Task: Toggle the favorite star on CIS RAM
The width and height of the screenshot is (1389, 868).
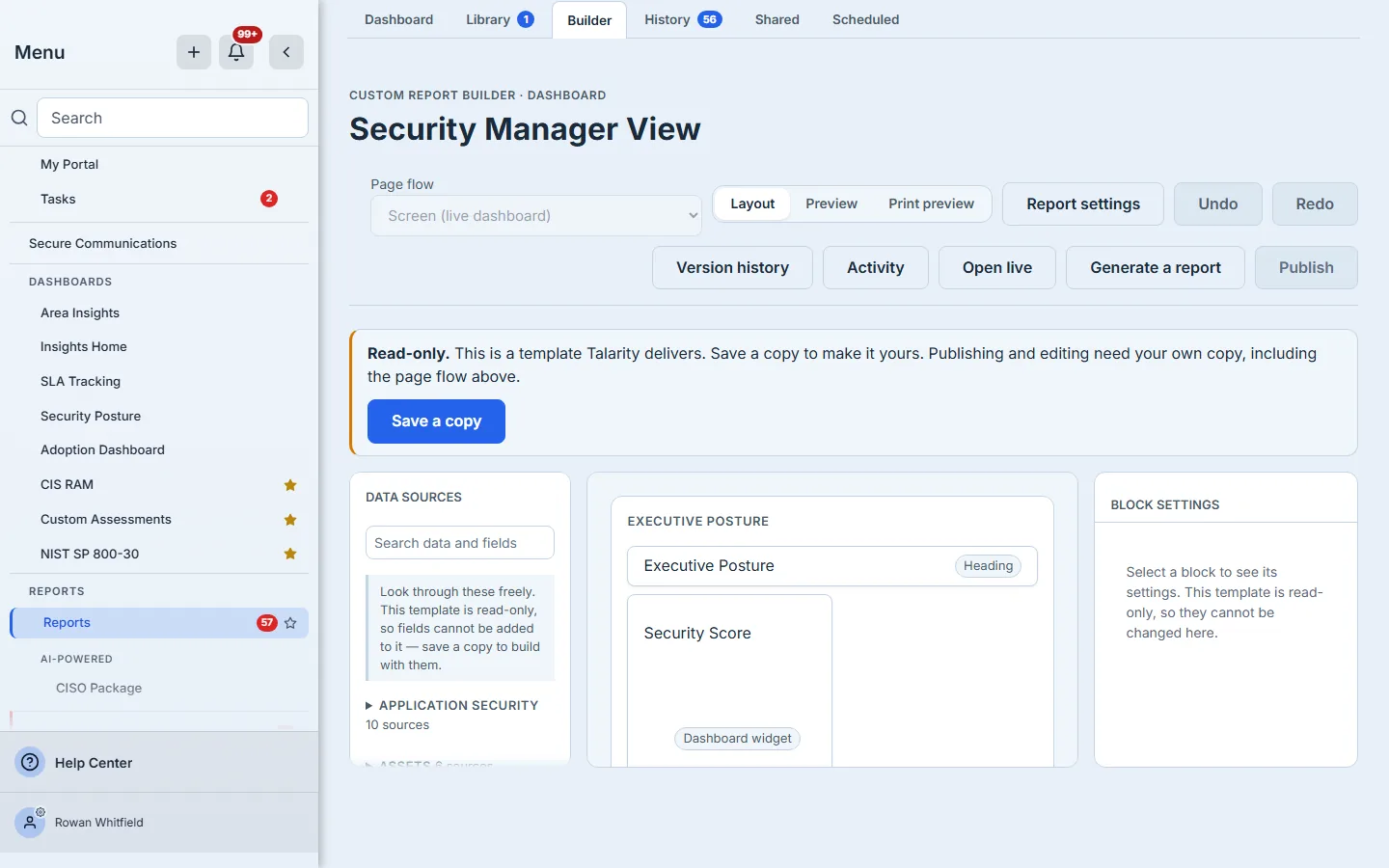Action: click(290, 485)
